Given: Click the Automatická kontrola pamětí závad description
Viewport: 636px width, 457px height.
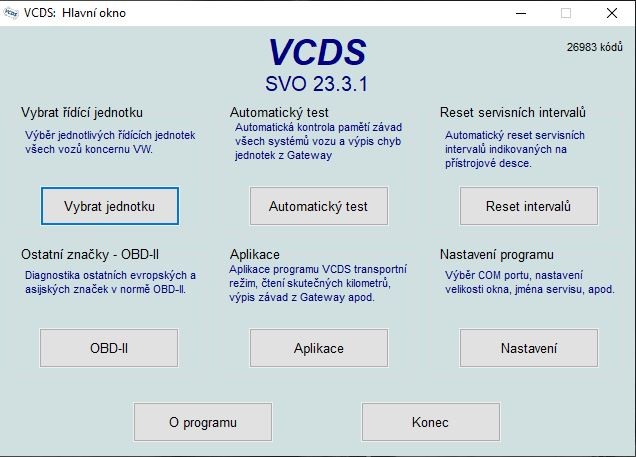Looking at the screenshot, I should coord(318,141).
